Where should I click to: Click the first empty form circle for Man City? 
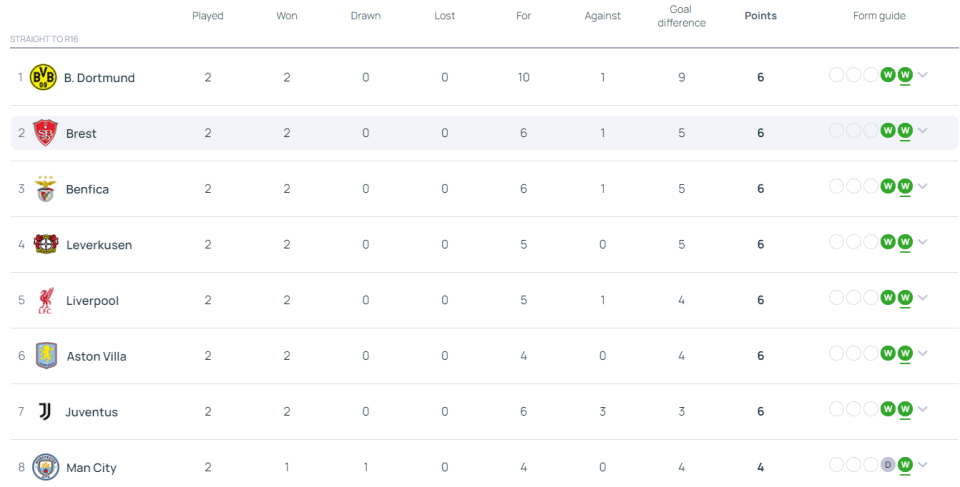pyautogui.click(x=836, y=466)
